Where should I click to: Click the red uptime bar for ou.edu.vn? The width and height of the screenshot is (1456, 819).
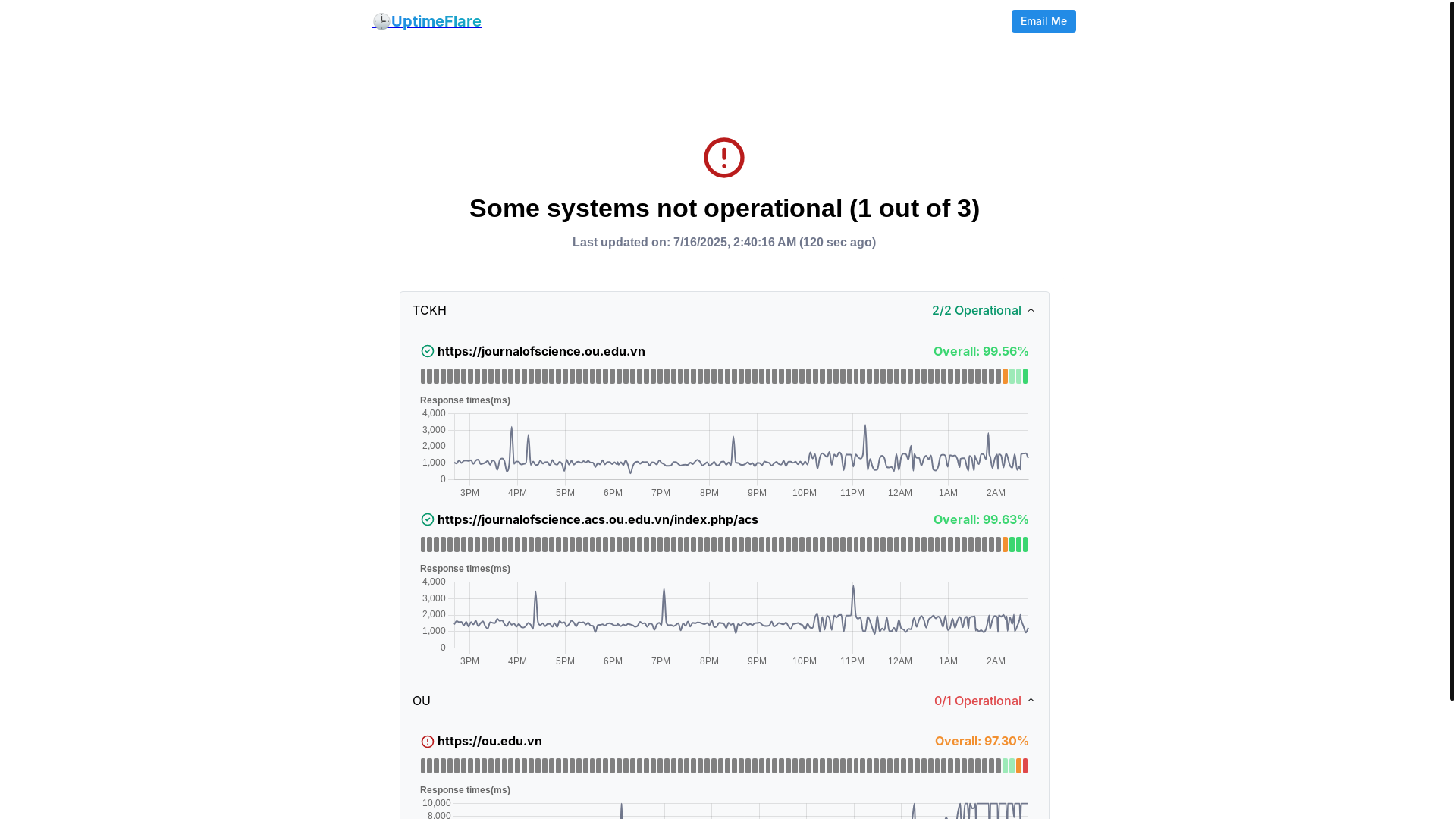pos(1025,766)
